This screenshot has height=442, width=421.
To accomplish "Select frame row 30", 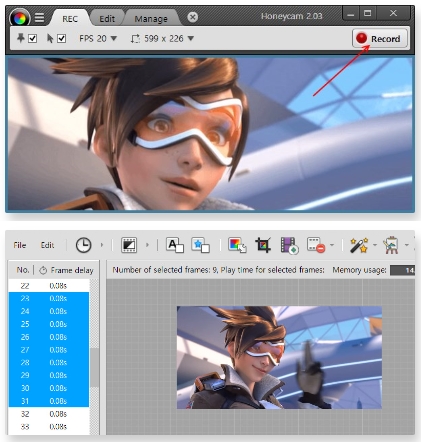I will pyautogui.click(x=49, y=388).
